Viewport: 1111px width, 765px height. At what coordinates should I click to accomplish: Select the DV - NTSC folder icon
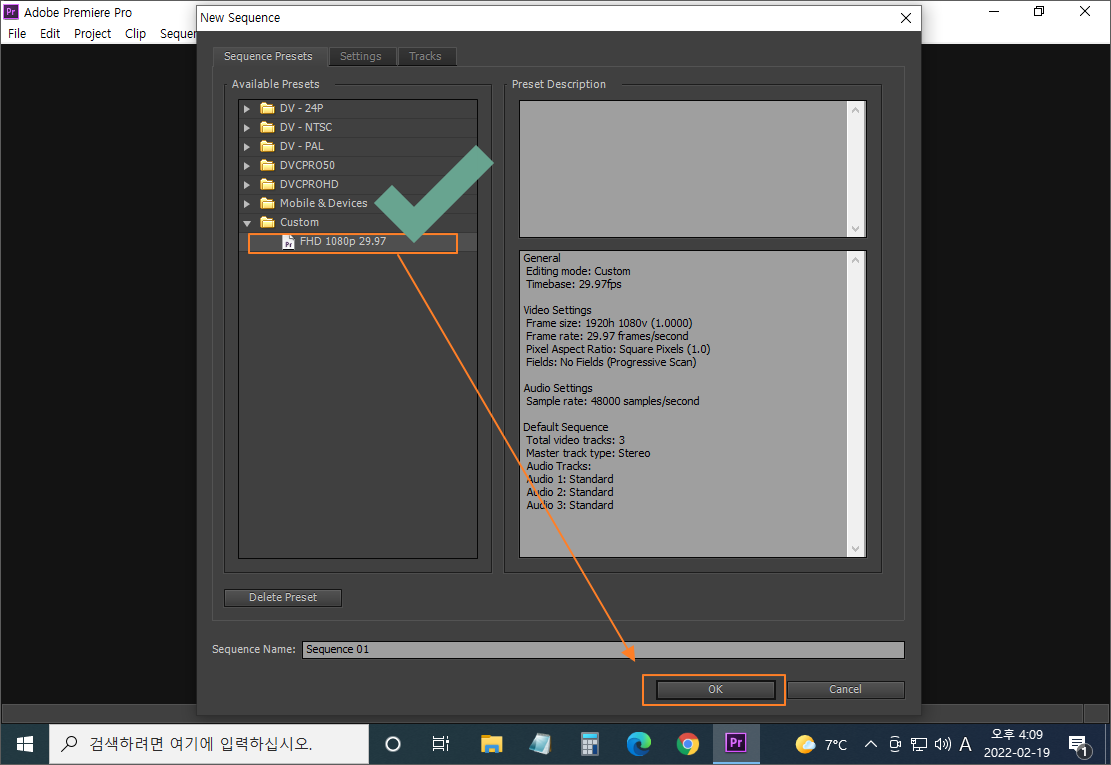(x=267, y=127)
